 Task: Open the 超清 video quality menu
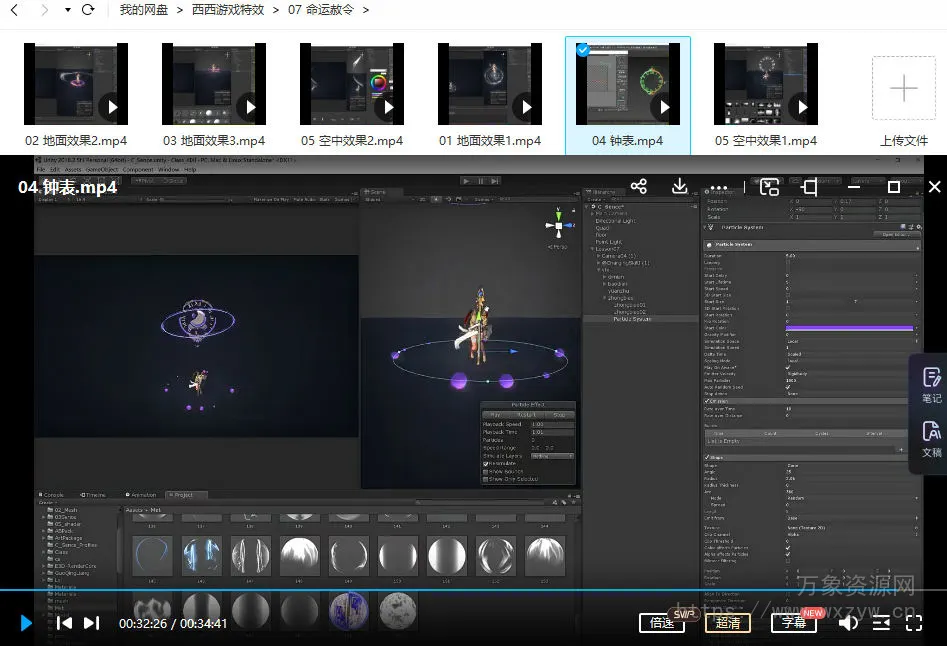pos(728,623)
